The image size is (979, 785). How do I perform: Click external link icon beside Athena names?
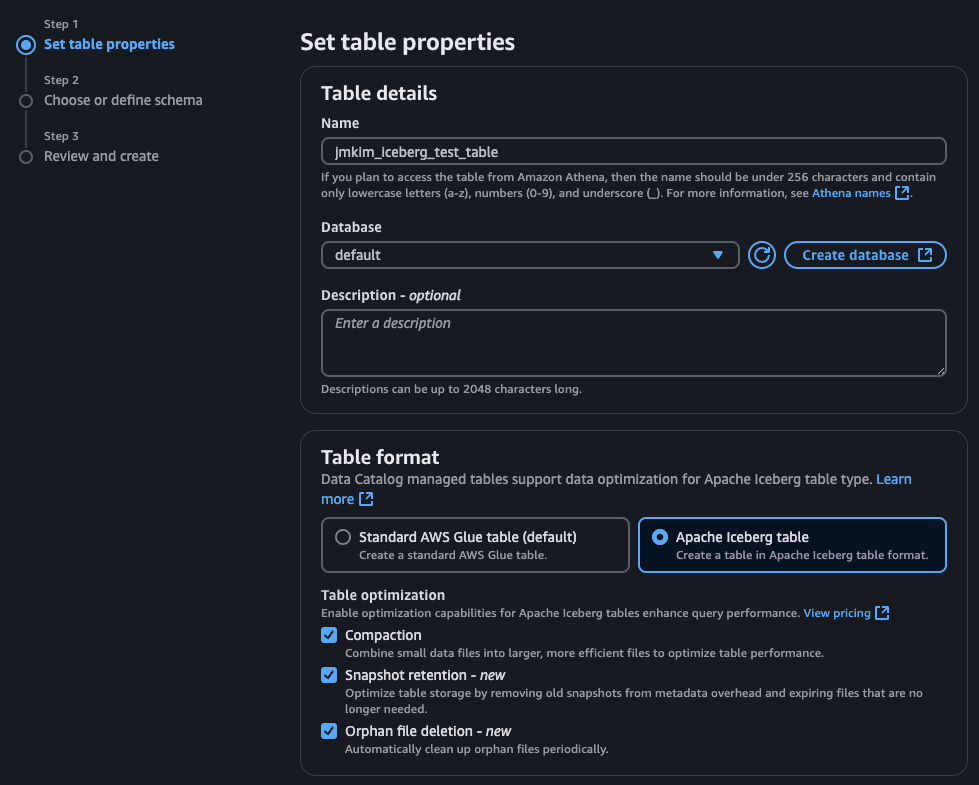902,193
